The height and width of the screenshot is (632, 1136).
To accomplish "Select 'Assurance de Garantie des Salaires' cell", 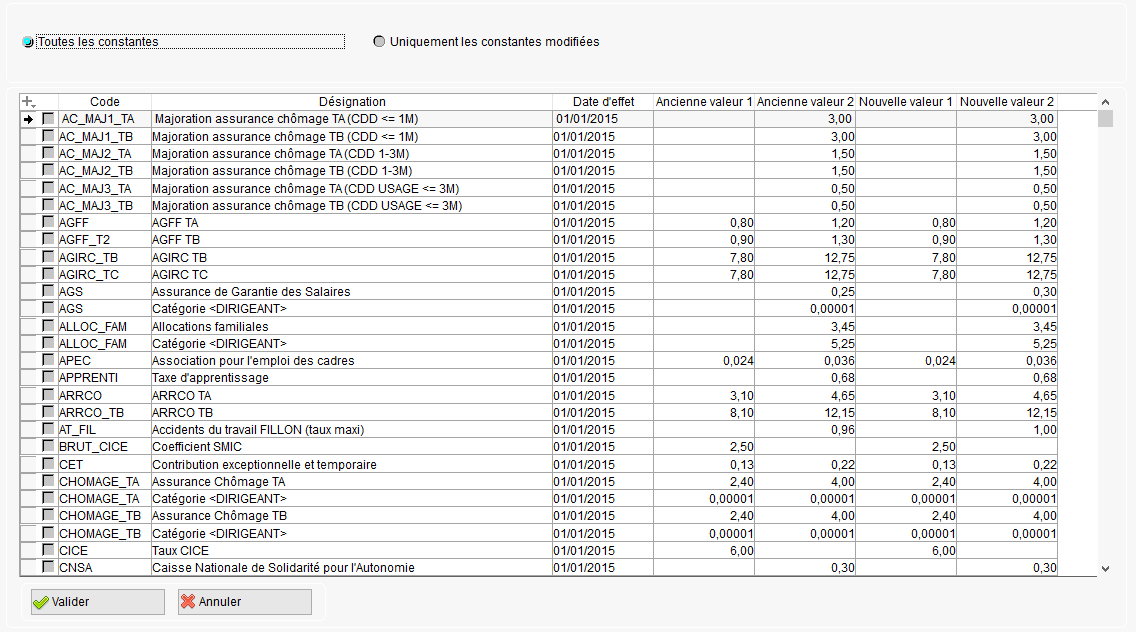I will pos(351,291).
